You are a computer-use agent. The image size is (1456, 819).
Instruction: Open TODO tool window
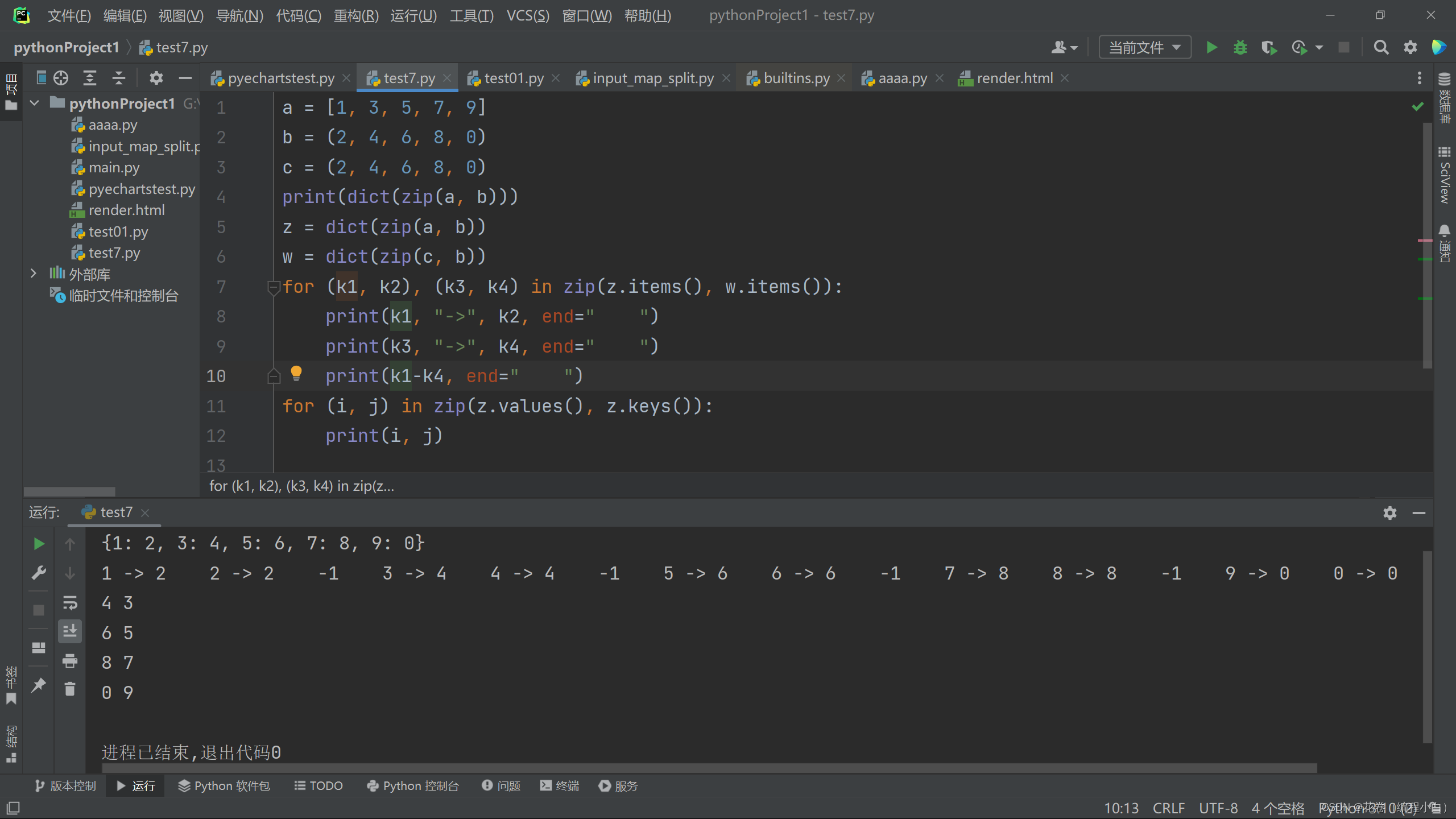pos(318,786)
